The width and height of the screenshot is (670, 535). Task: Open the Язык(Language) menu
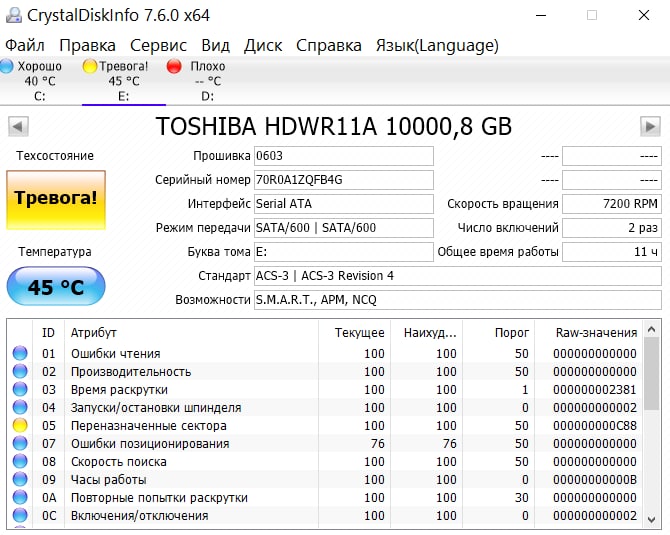(x=437, y=45)
